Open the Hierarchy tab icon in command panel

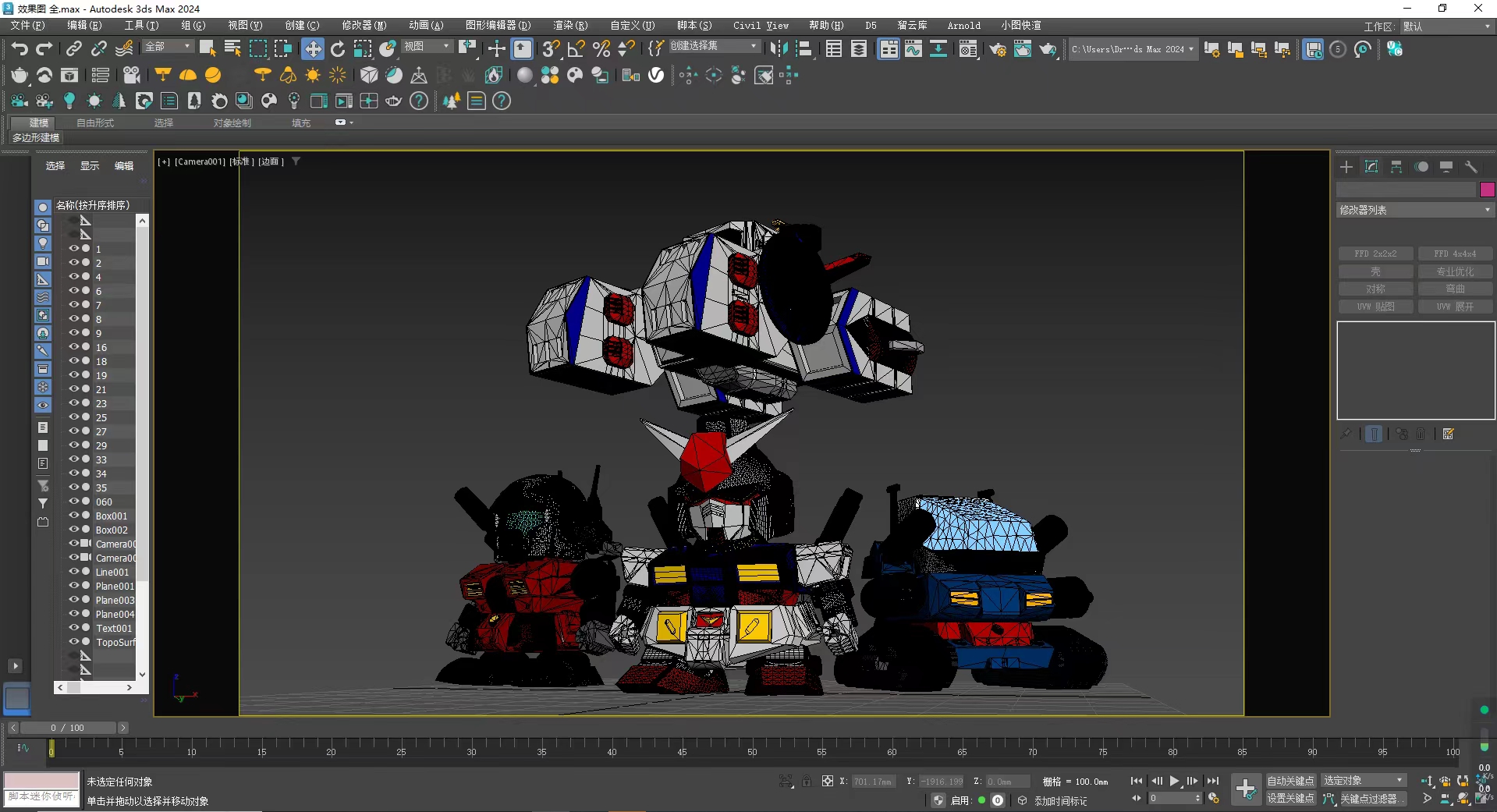pyautogui.click(x=1396, y=167)
